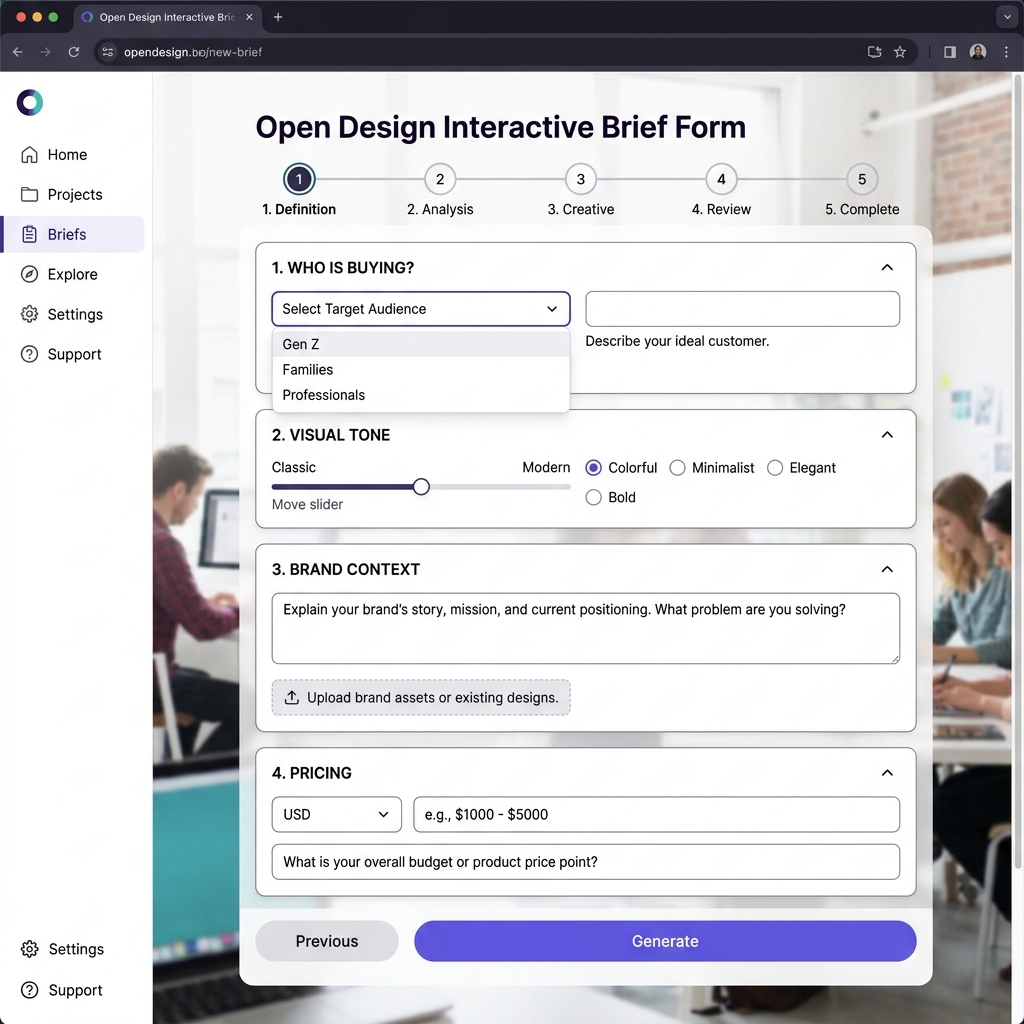The height and width of the screenshot is (1024, 1024).
Task: Open a new browser tab
Action: click(x=278, y=17)
